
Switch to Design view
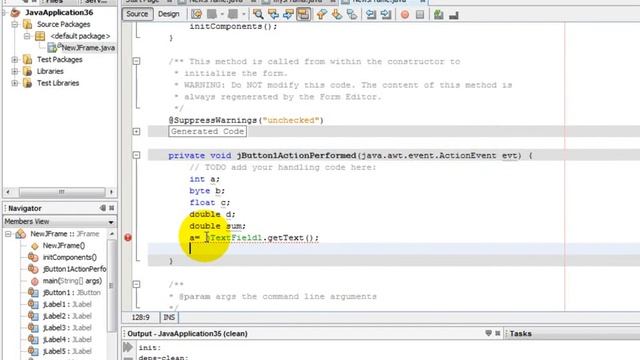tap(169, 14)
